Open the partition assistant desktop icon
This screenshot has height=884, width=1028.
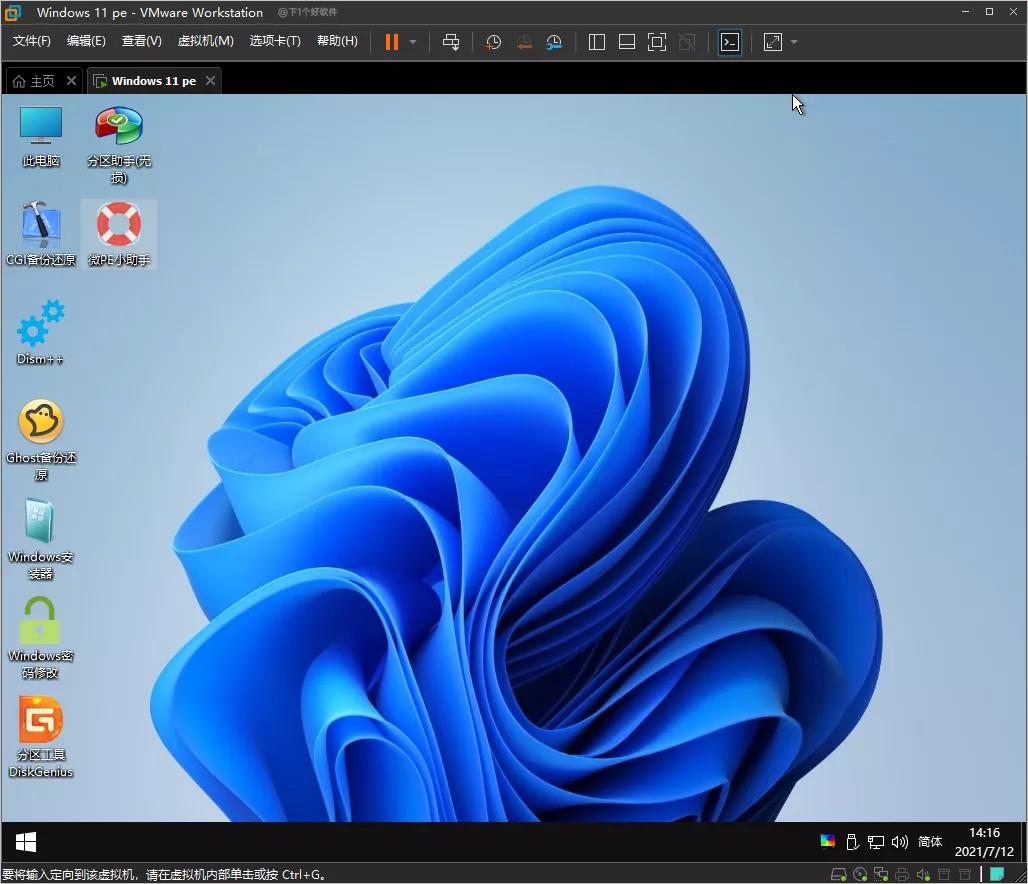click(x=119, y=128)
